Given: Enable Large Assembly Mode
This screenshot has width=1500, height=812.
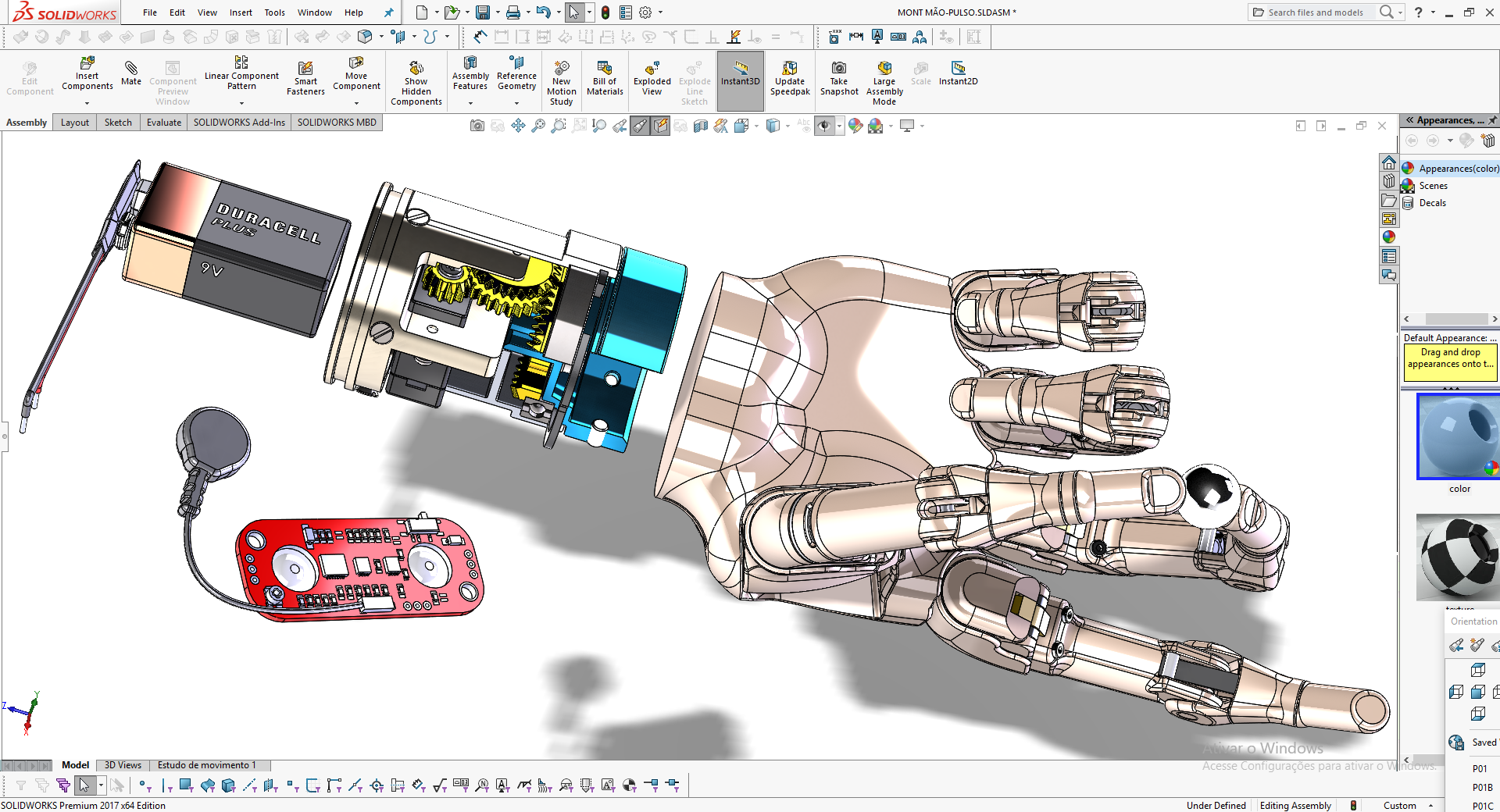Looking at the screenshot, I should pos(883,80).
